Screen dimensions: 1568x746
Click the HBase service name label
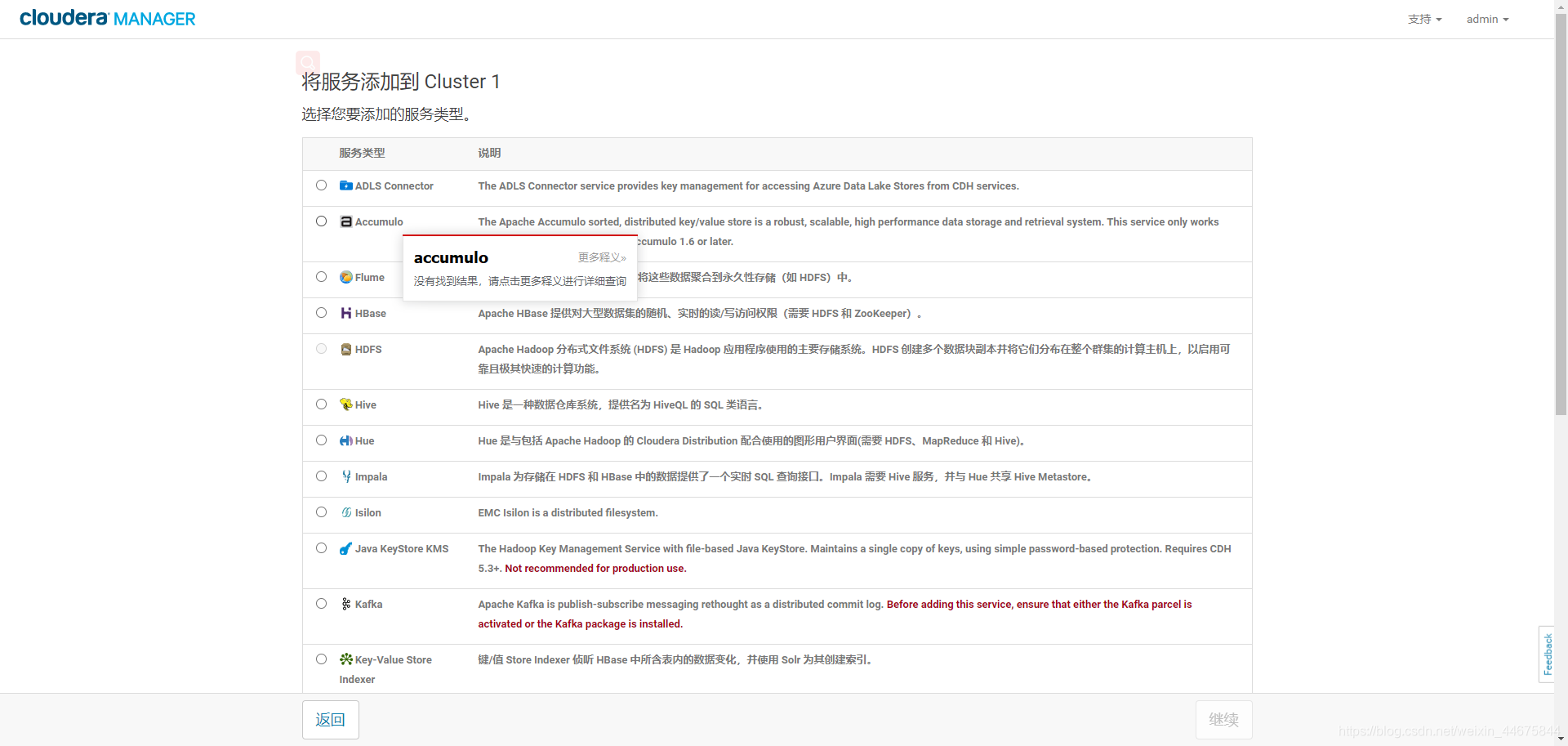[x=370, y=313]
